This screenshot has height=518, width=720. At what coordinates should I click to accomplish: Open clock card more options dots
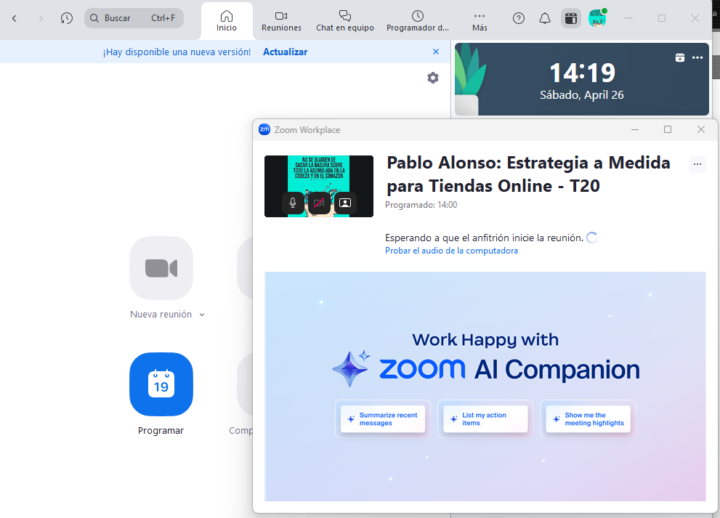click(698, 57)
